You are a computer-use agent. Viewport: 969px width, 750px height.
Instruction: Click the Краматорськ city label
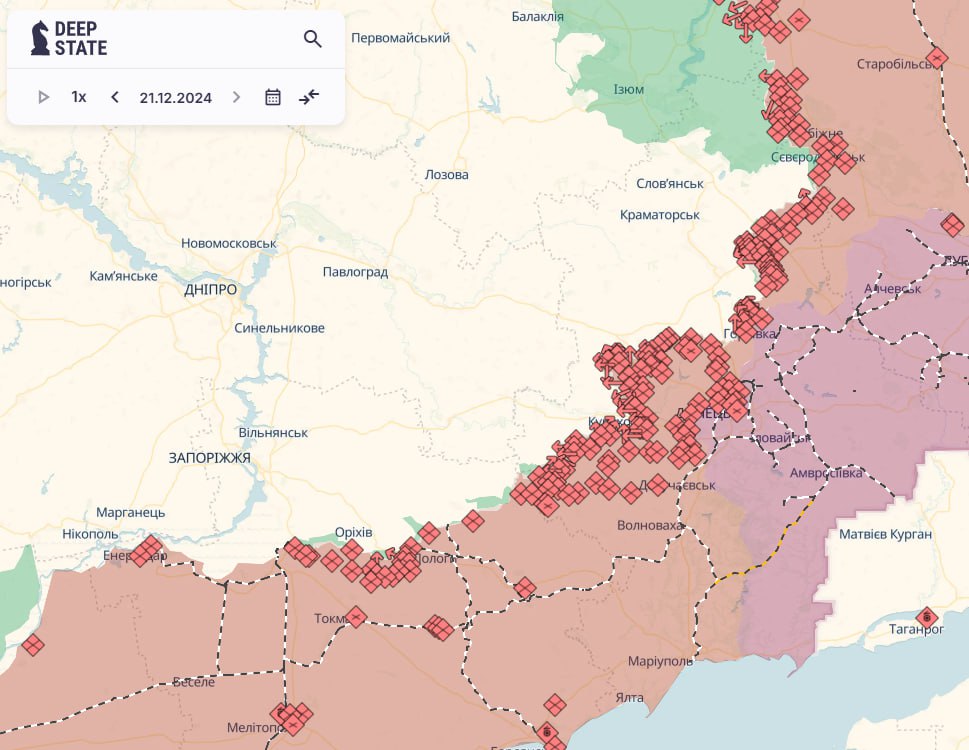click(660, 215)
